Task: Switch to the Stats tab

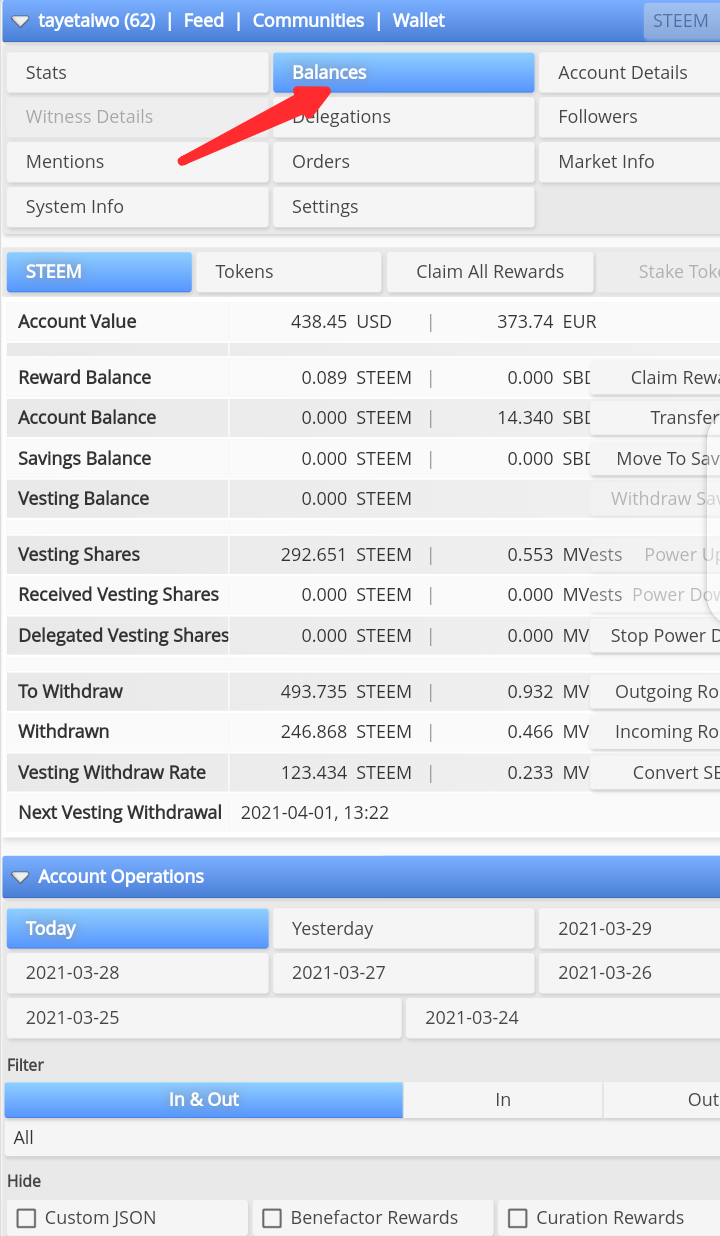Action: [137, 73]
